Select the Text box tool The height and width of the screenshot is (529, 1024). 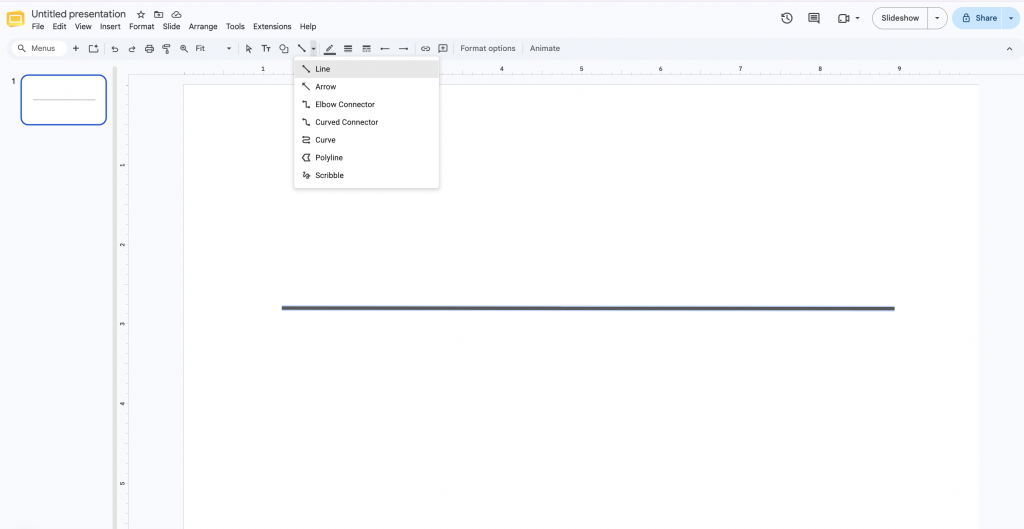point(266,48)
